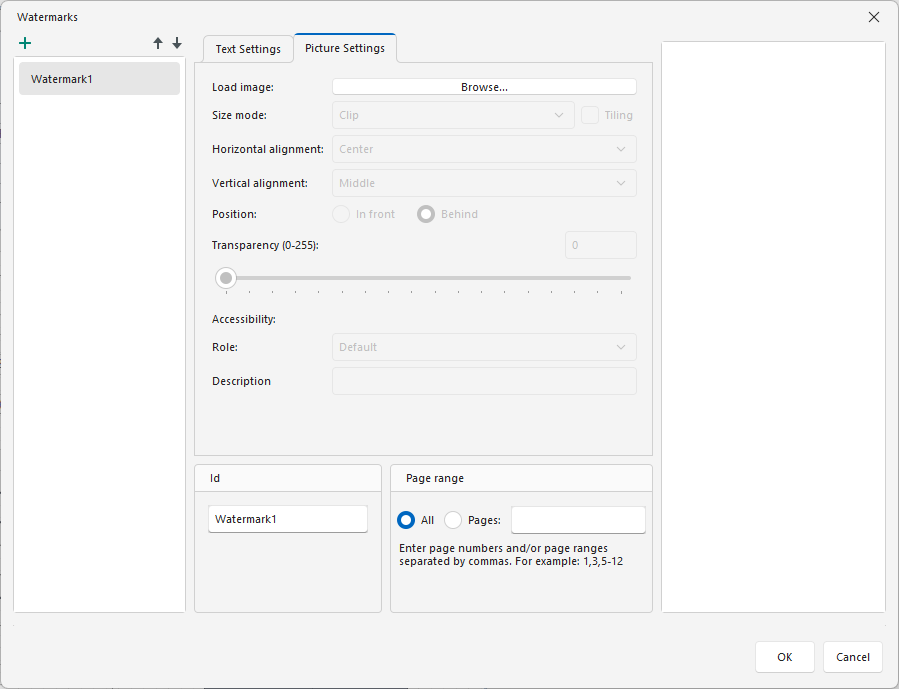Select the All page range option

(406, 519)
